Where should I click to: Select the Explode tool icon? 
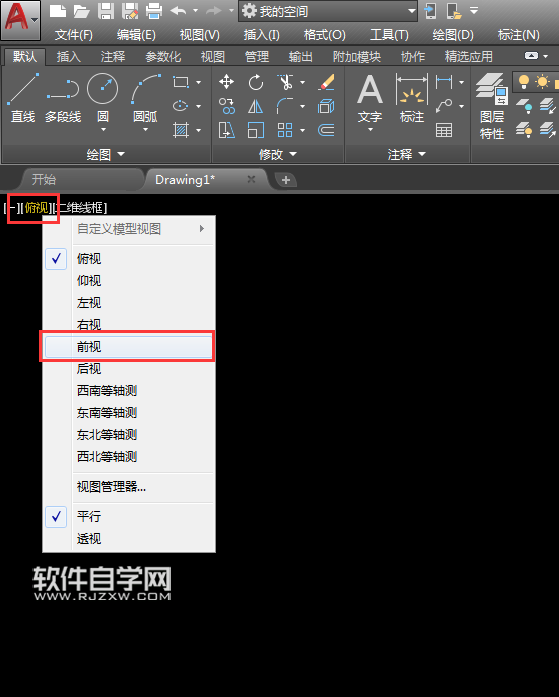pos(326,106)
